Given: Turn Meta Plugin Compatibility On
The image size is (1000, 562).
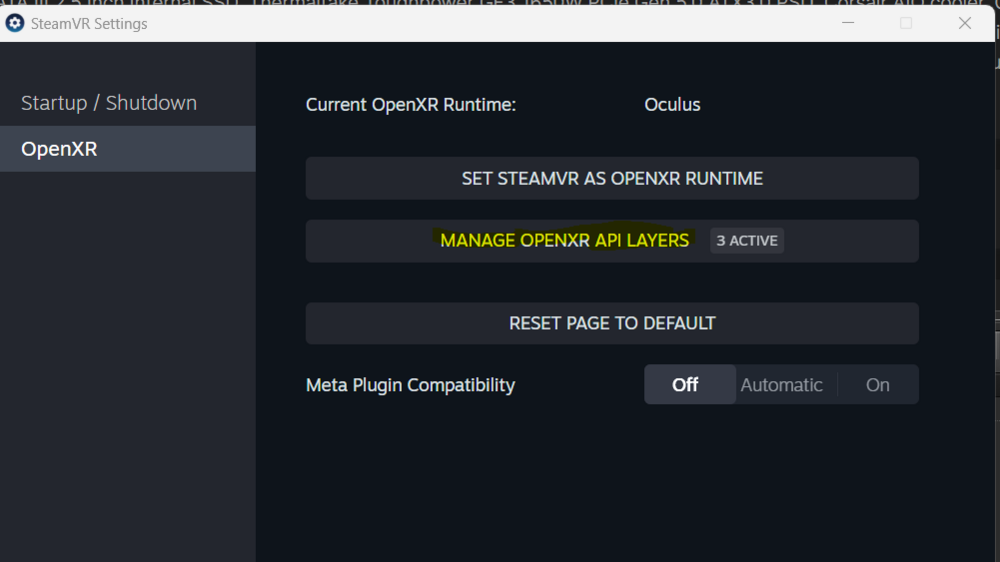Looking at the screenshot, I should [x=878, y=385].
